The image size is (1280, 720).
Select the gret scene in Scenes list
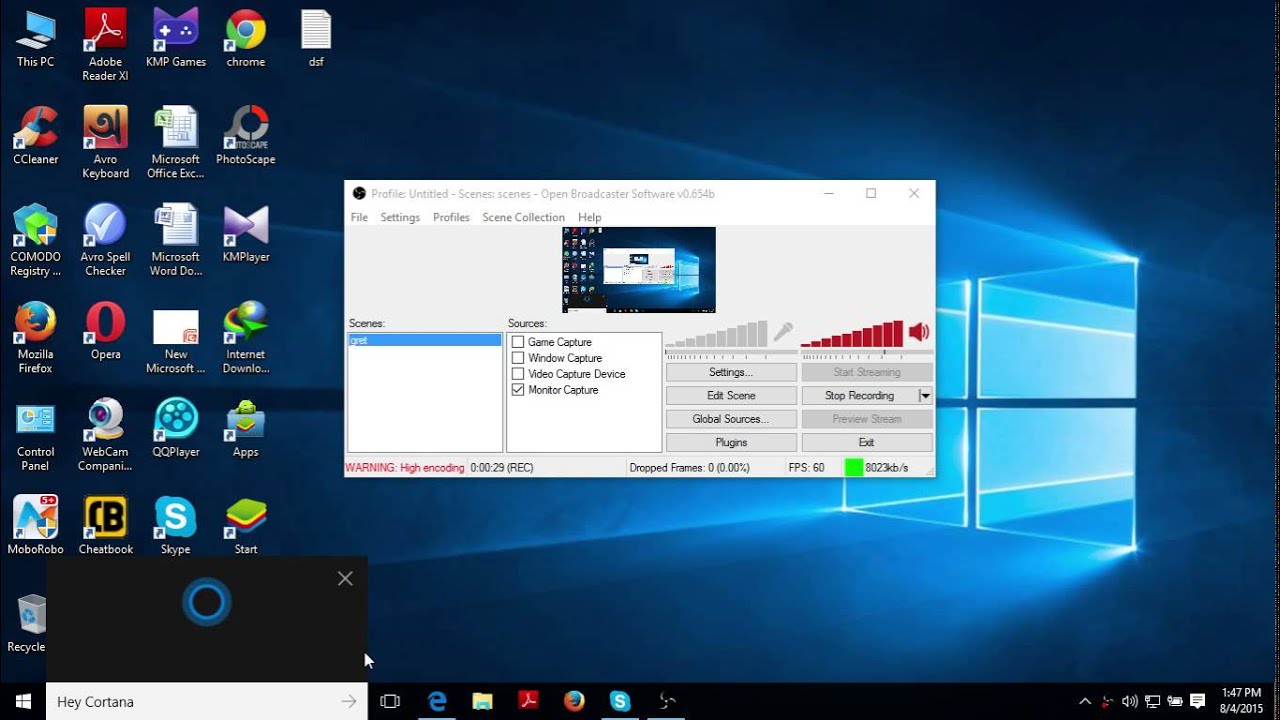[425, 340]
